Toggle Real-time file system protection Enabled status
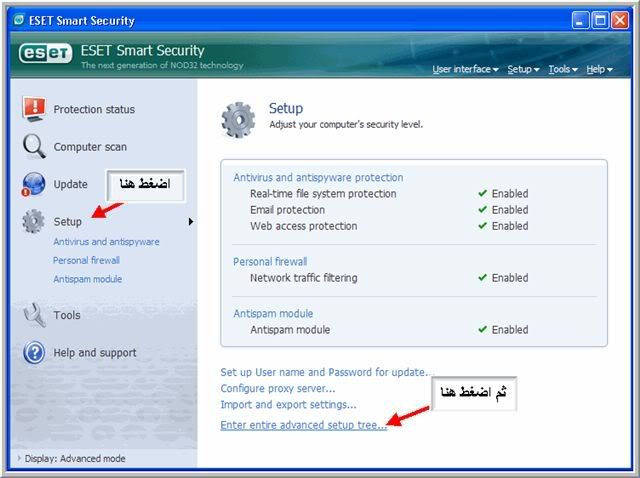 [503, 193]
